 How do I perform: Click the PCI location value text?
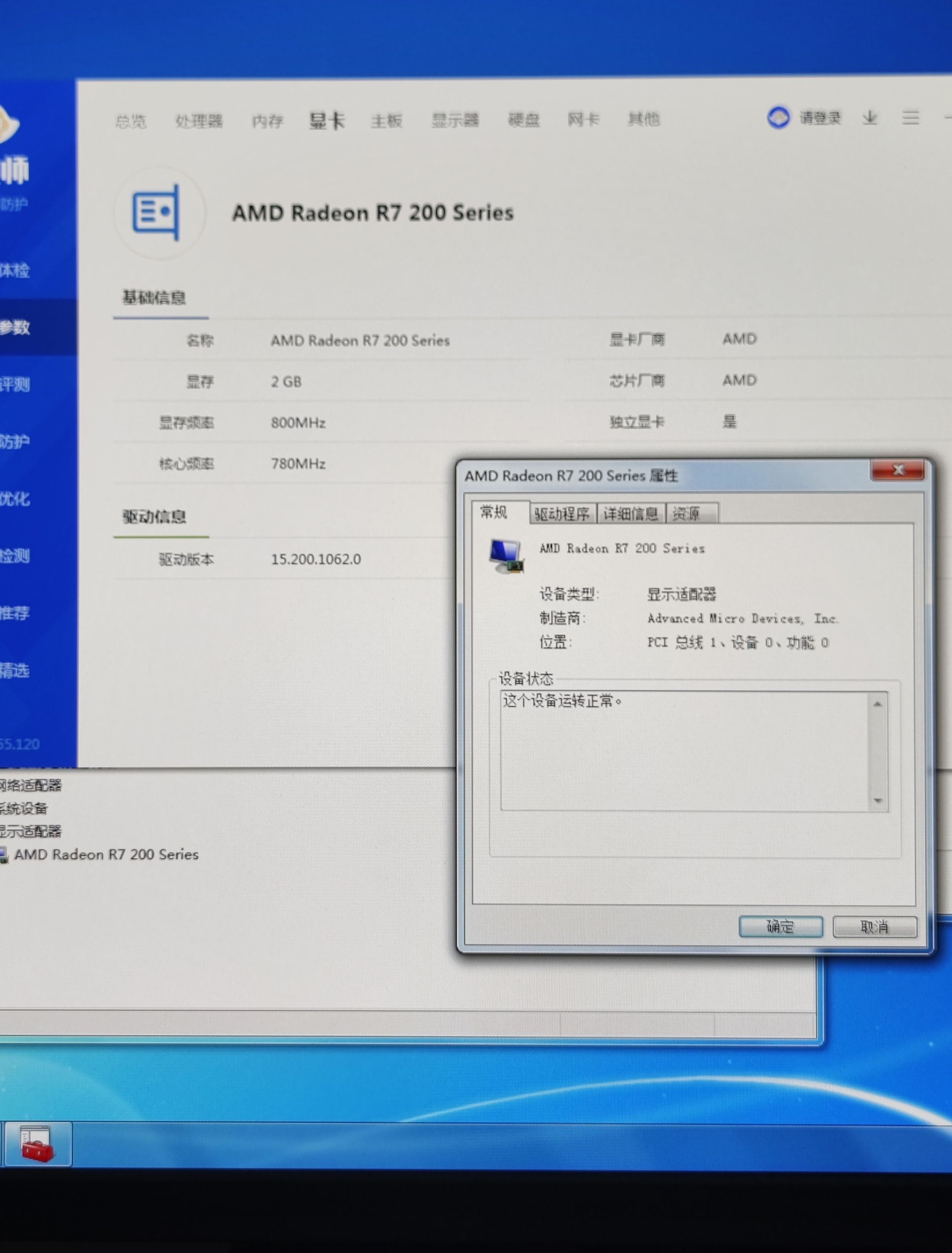tap(738, 642)
